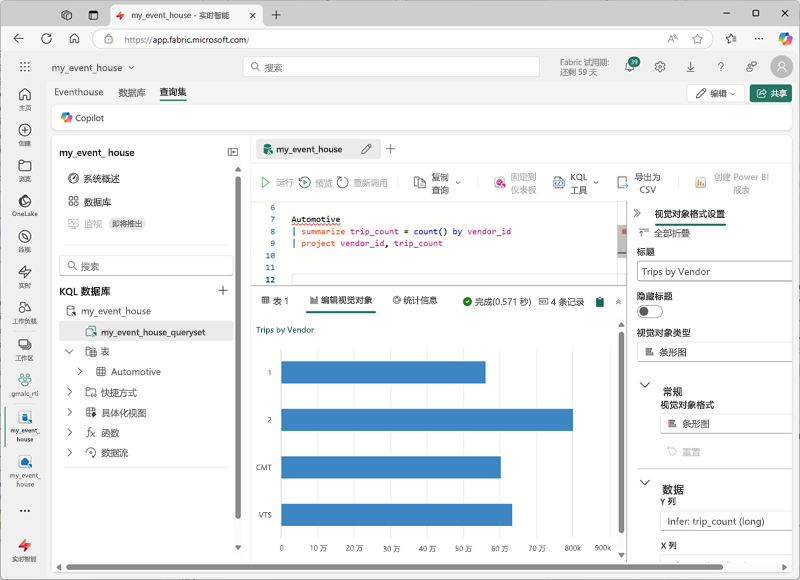Viewport: 800px width, 580px height.
Task: Select the Edit visual tab
Action: [341, 300]
